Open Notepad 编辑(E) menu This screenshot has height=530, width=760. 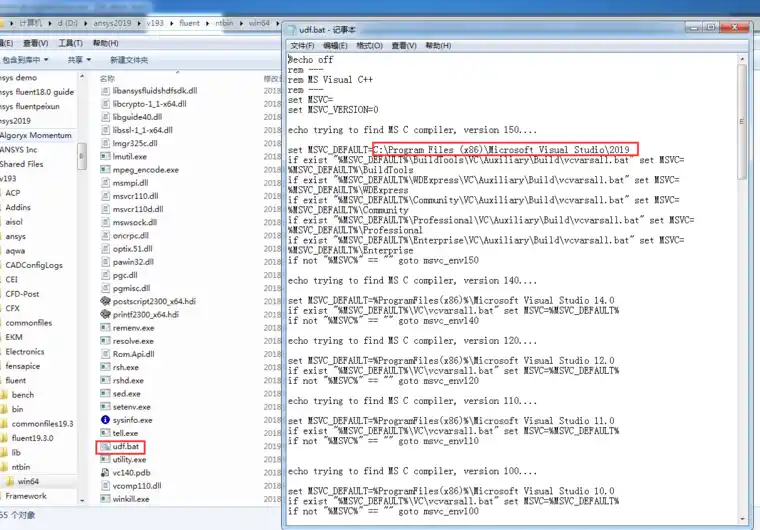(x=335, y=46)
